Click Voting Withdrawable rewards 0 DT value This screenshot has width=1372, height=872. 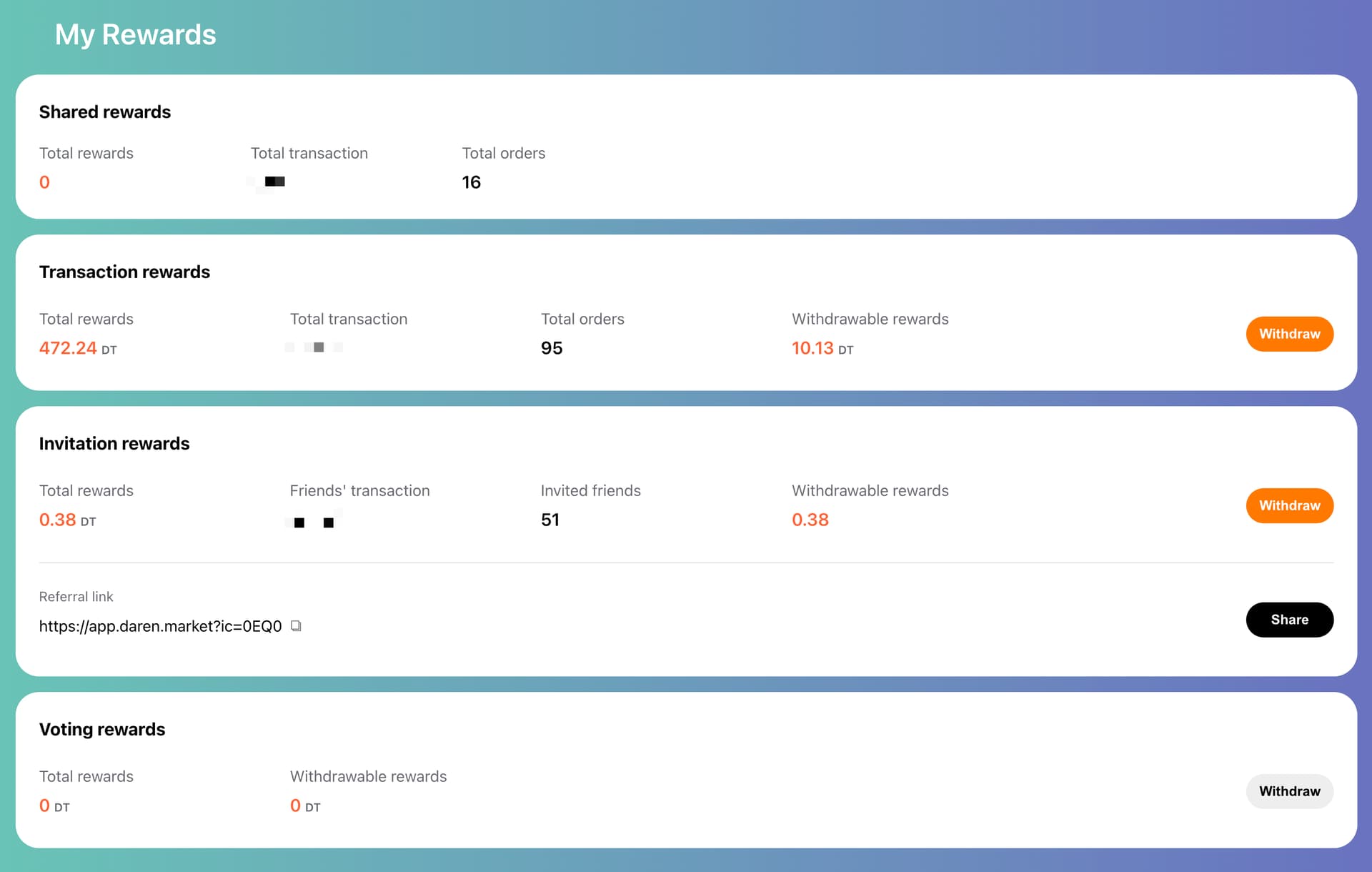(304, 806)
